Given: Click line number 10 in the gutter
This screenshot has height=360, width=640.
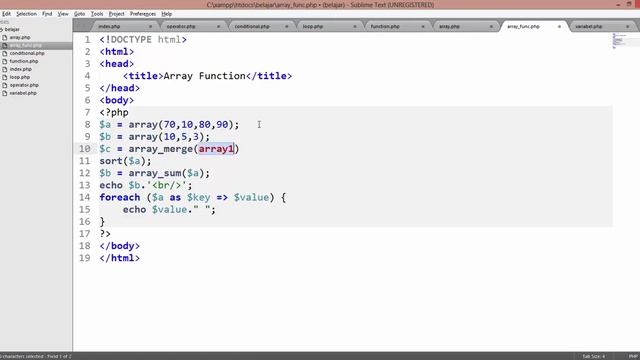Looking at the screenshot, I should (x=84, y=149).
